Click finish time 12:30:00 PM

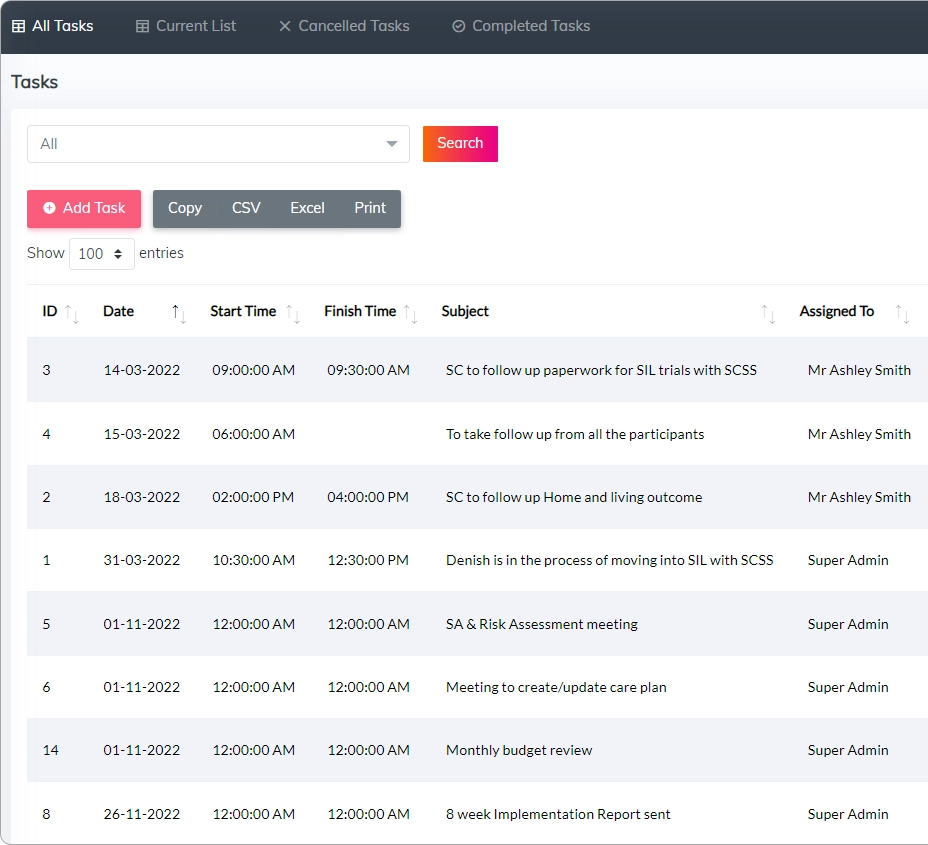click(368, 560)
